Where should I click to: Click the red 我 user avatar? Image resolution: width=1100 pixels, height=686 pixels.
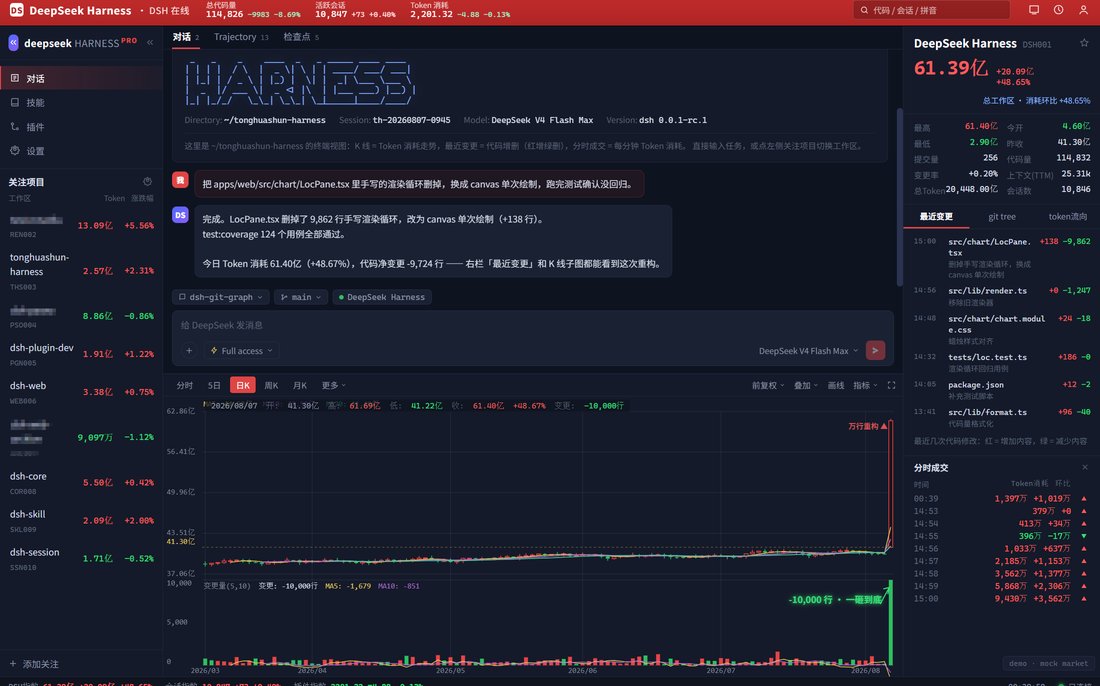[180, 180]
